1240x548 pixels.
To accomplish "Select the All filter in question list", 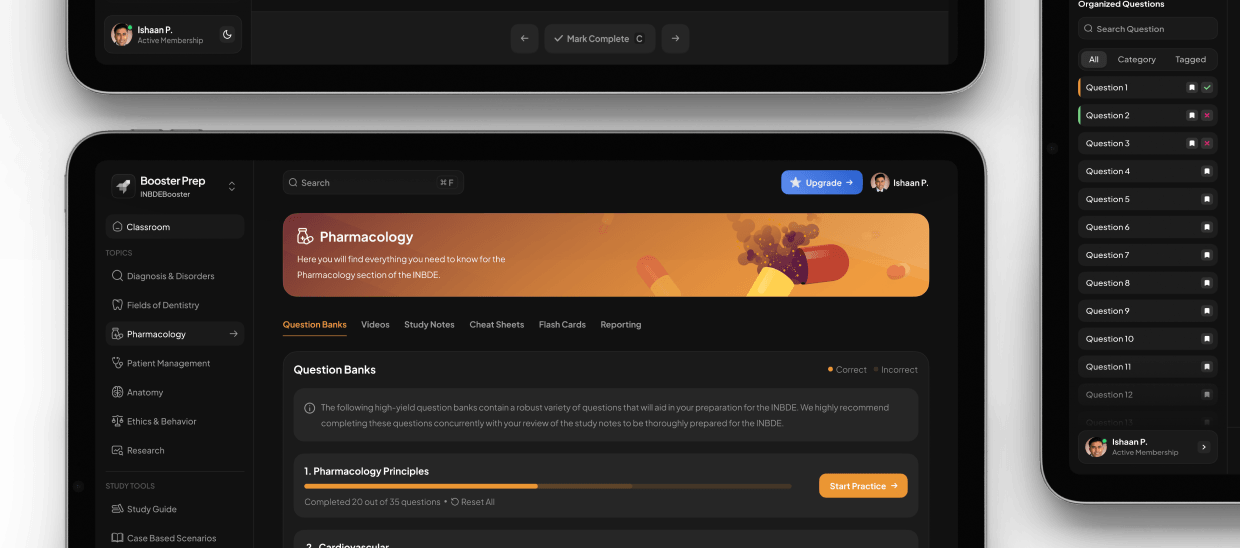I will tap(1094, 60).
